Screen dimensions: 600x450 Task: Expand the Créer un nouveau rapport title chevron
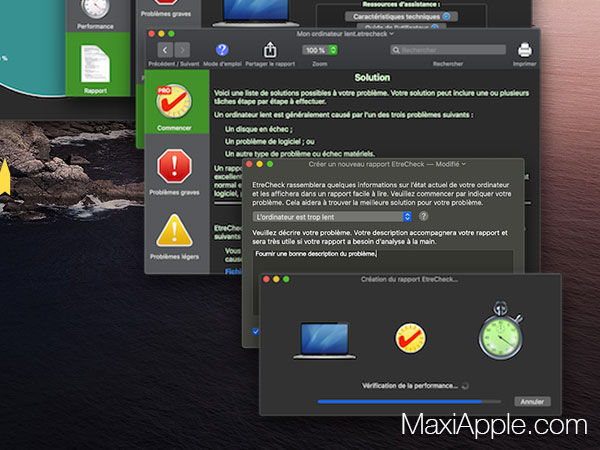tap(464, 164)
